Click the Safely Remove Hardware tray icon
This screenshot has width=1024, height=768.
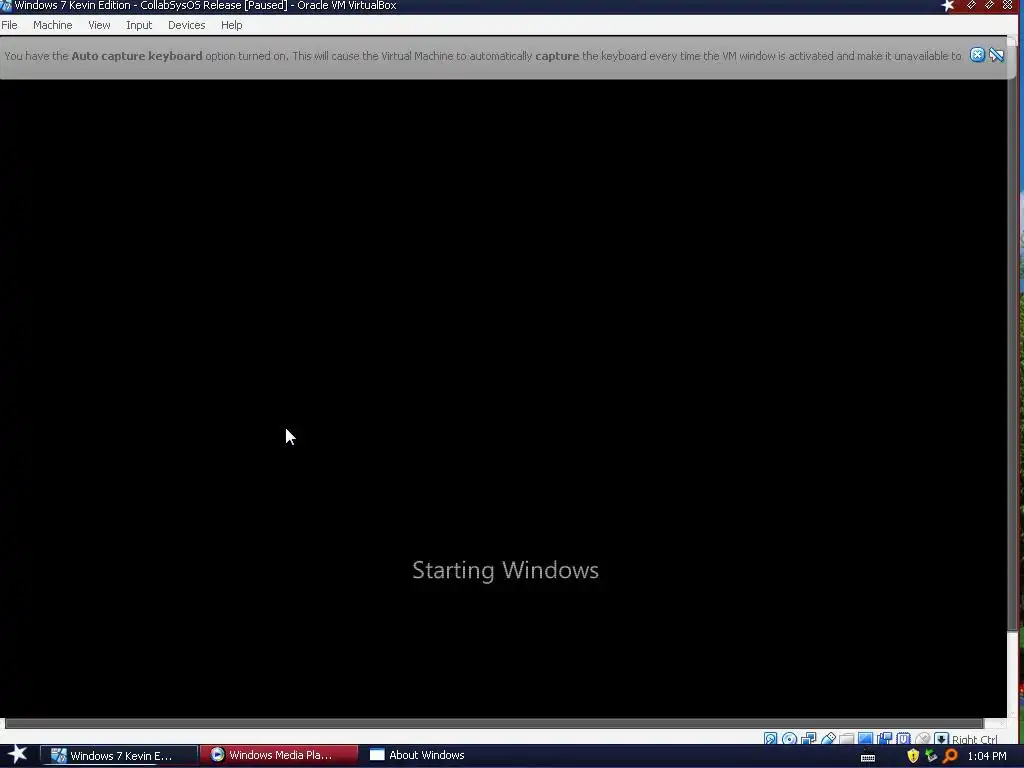point(931,756)
